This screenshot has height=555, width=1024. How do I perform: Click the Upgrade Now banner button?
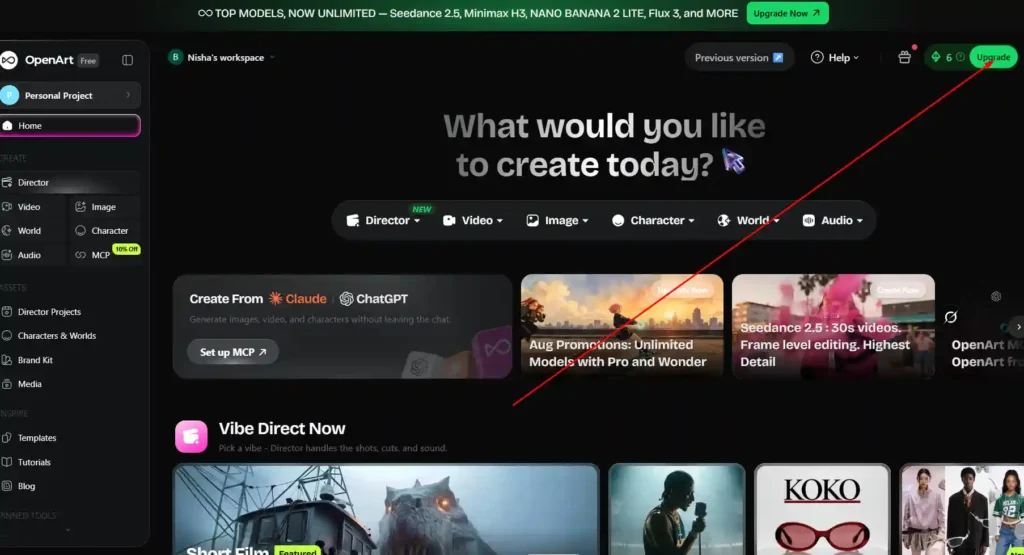point(788,13)
